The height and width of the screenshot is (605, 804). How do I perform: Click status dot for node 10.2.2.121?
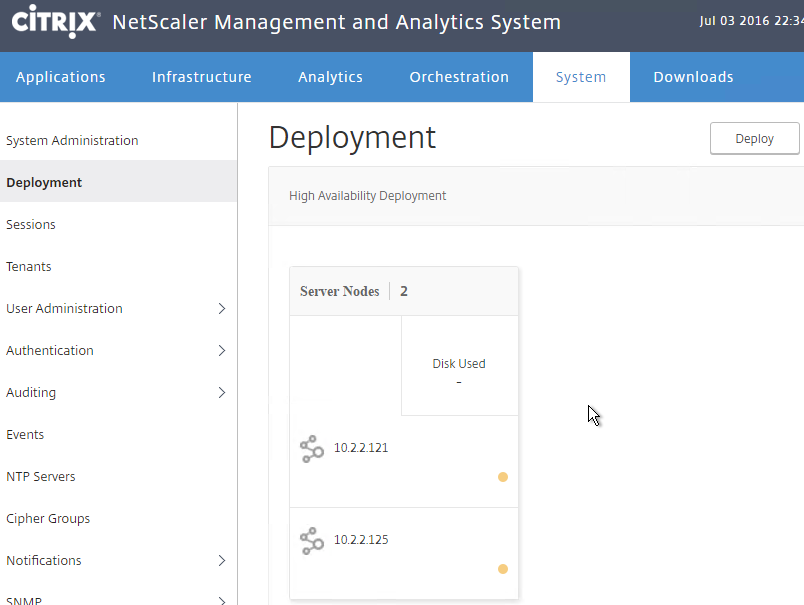click(x=502, y=477)
